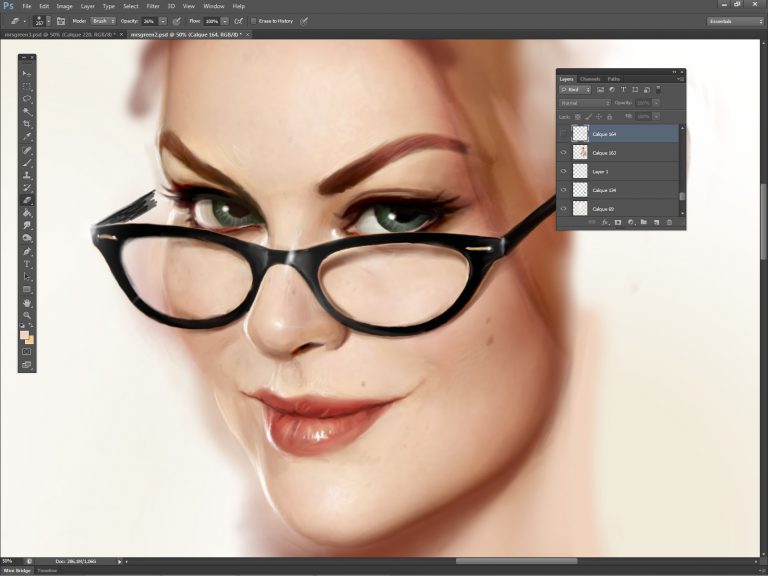Open the Window menu
The image size is (768, 576).
coord(214,6)
